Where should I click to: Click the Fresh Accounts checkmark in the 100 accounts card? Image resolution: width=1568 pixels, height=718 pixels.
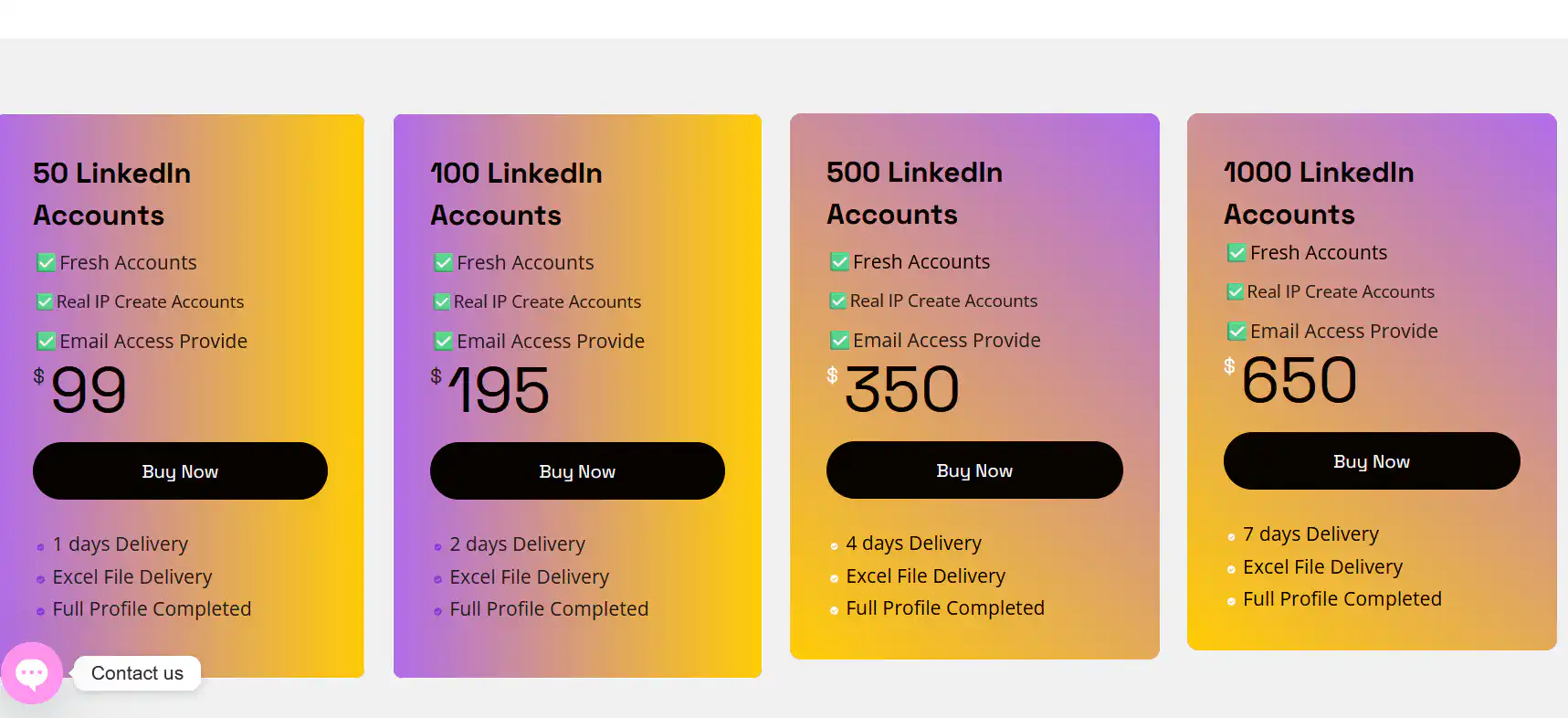coord(443,263)
